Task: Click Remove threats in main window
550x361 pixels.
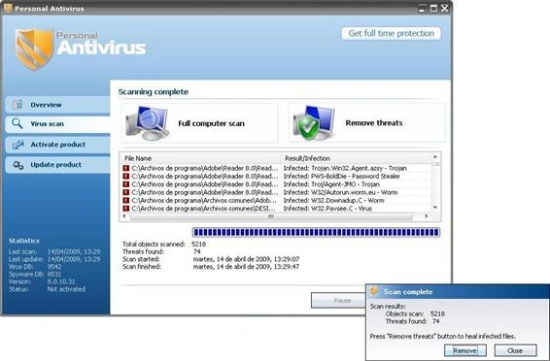Action: 367,123
